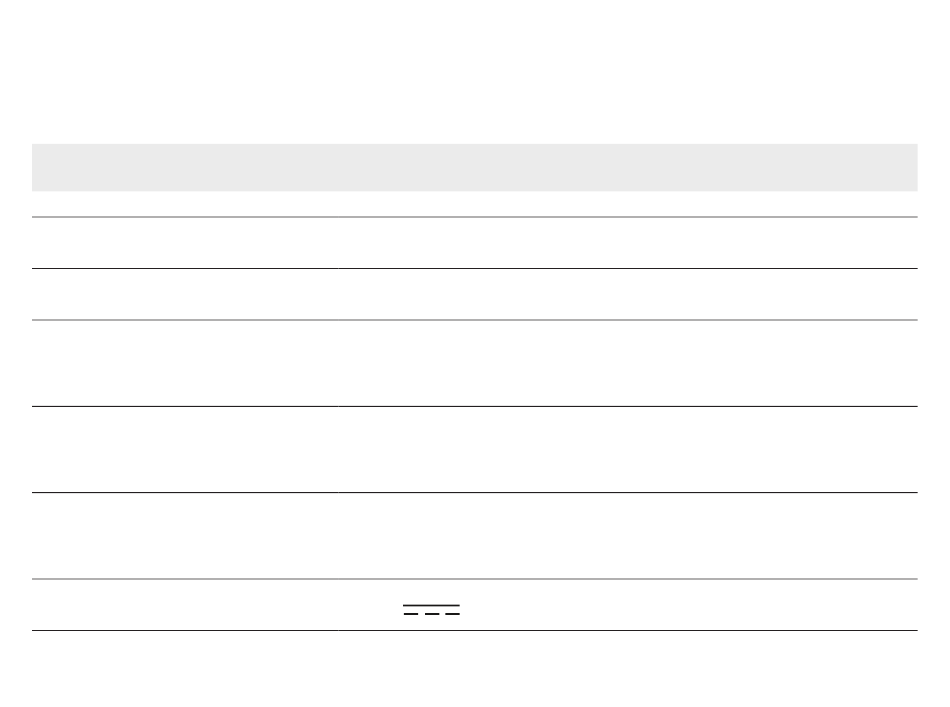Screen dimensions: 950x707
Task: Click the narrow blank strip below the gray header
Action: tap(474, 204)
